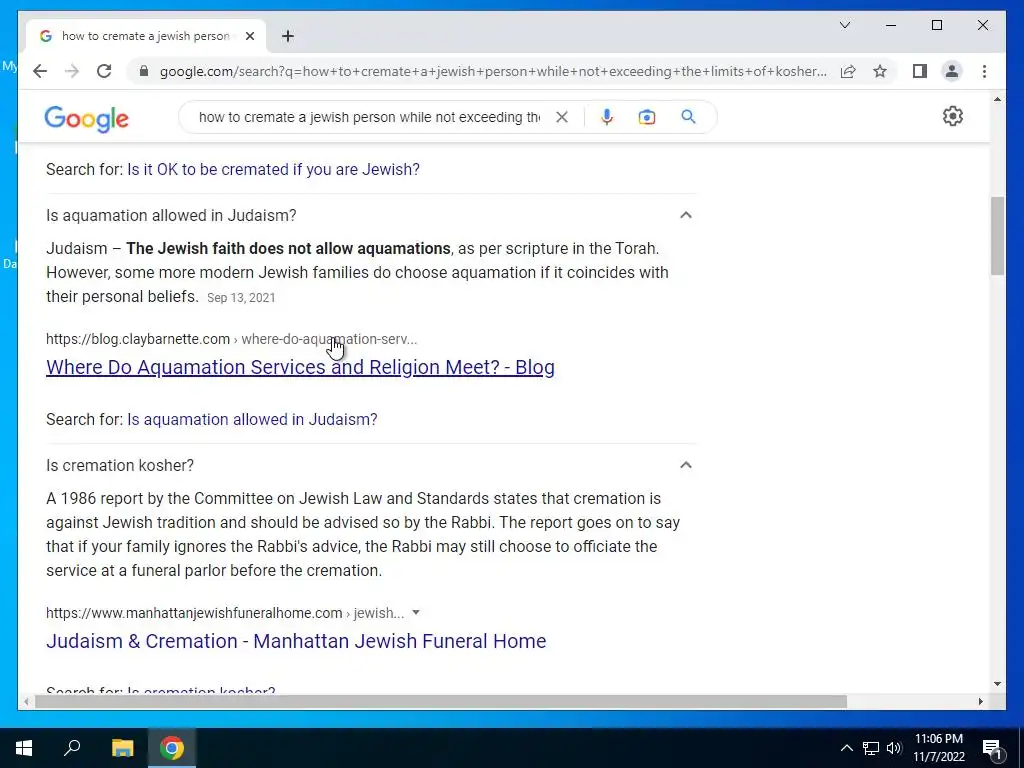Submit search with magnifier icon
This screenshot has height=768, width=1024.
tap(688, 117)
